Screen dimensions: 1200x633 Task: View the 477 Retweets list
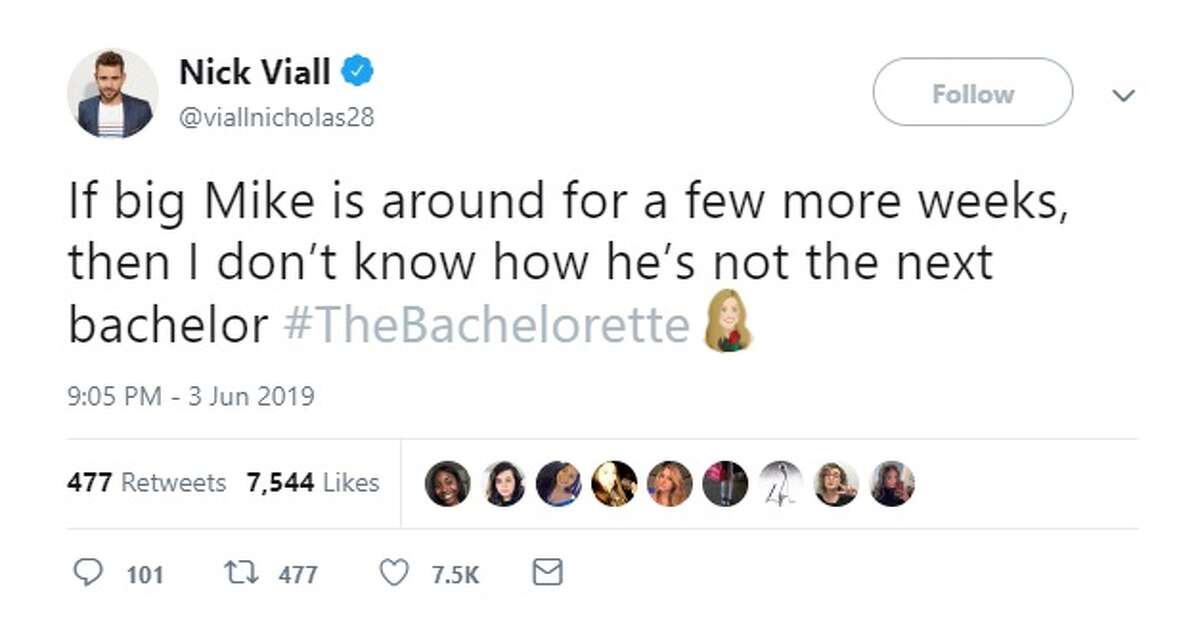[147, 482]
